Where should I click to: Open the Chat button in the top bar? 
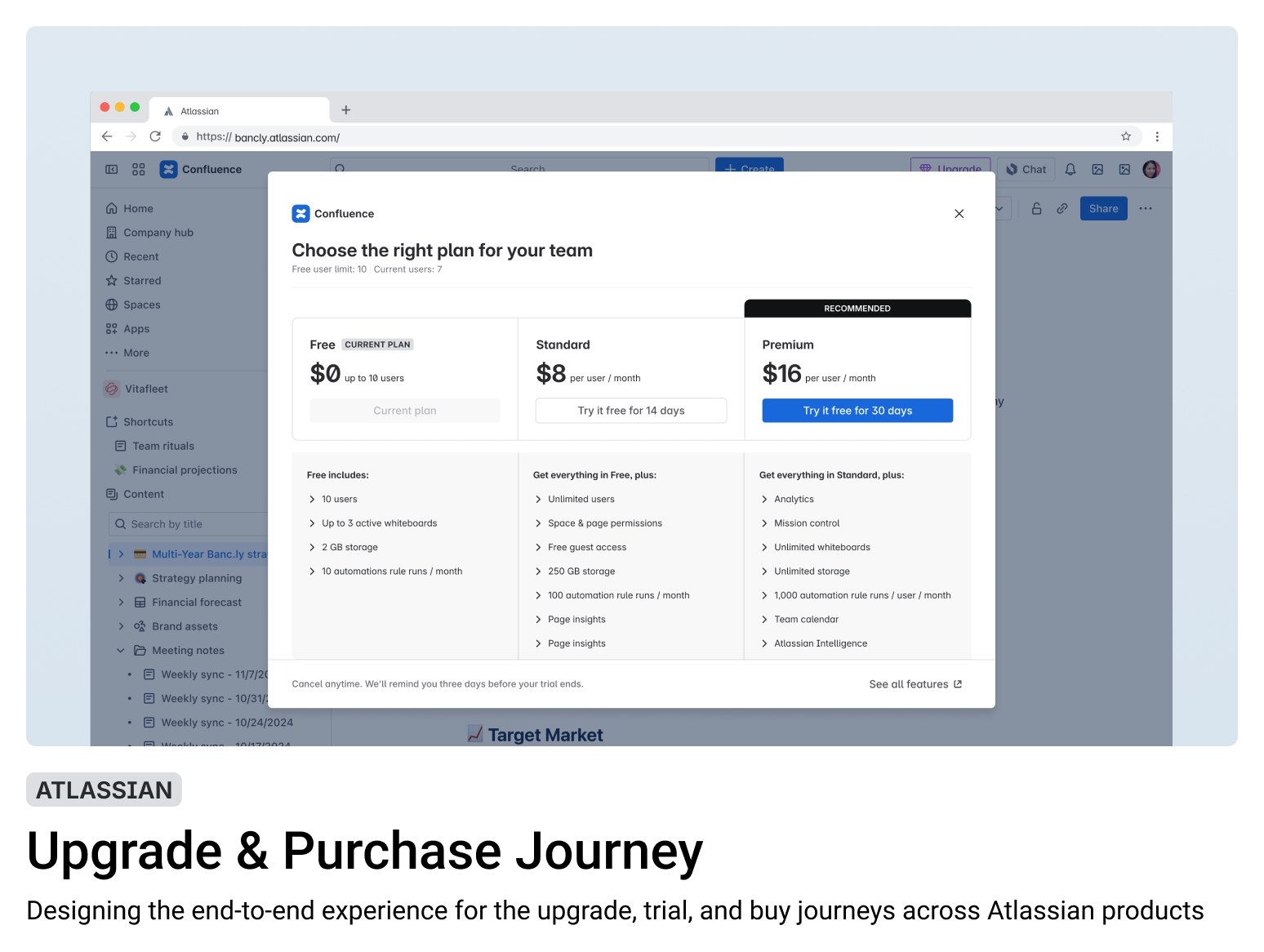(1026, 169)
